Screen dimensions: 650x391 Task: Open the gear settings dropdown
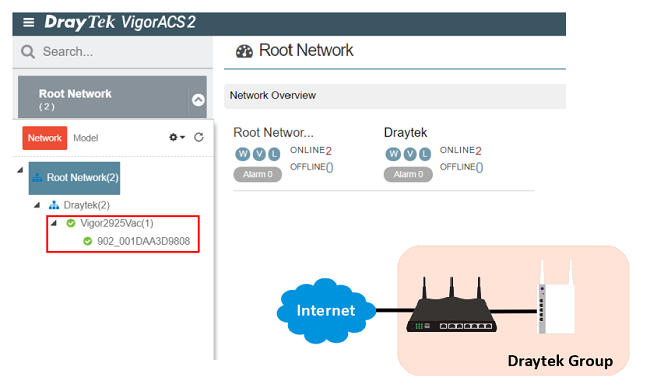click(177, 137)
